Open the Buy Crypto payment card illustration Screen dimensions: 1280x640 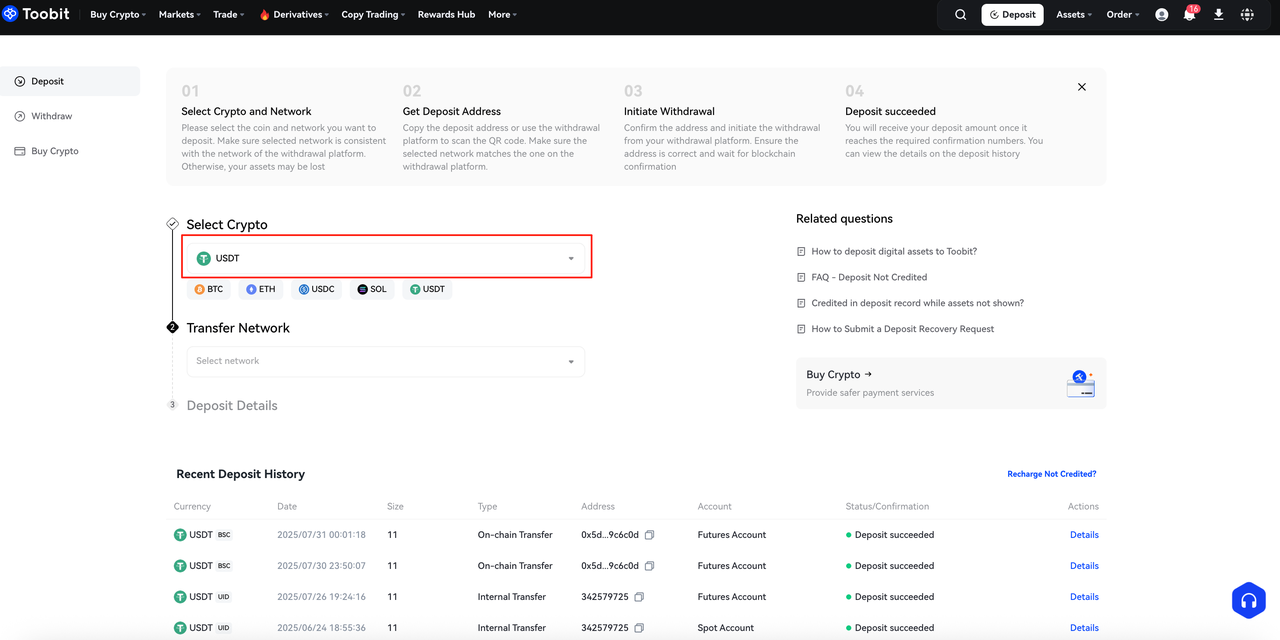[1080, 383]
